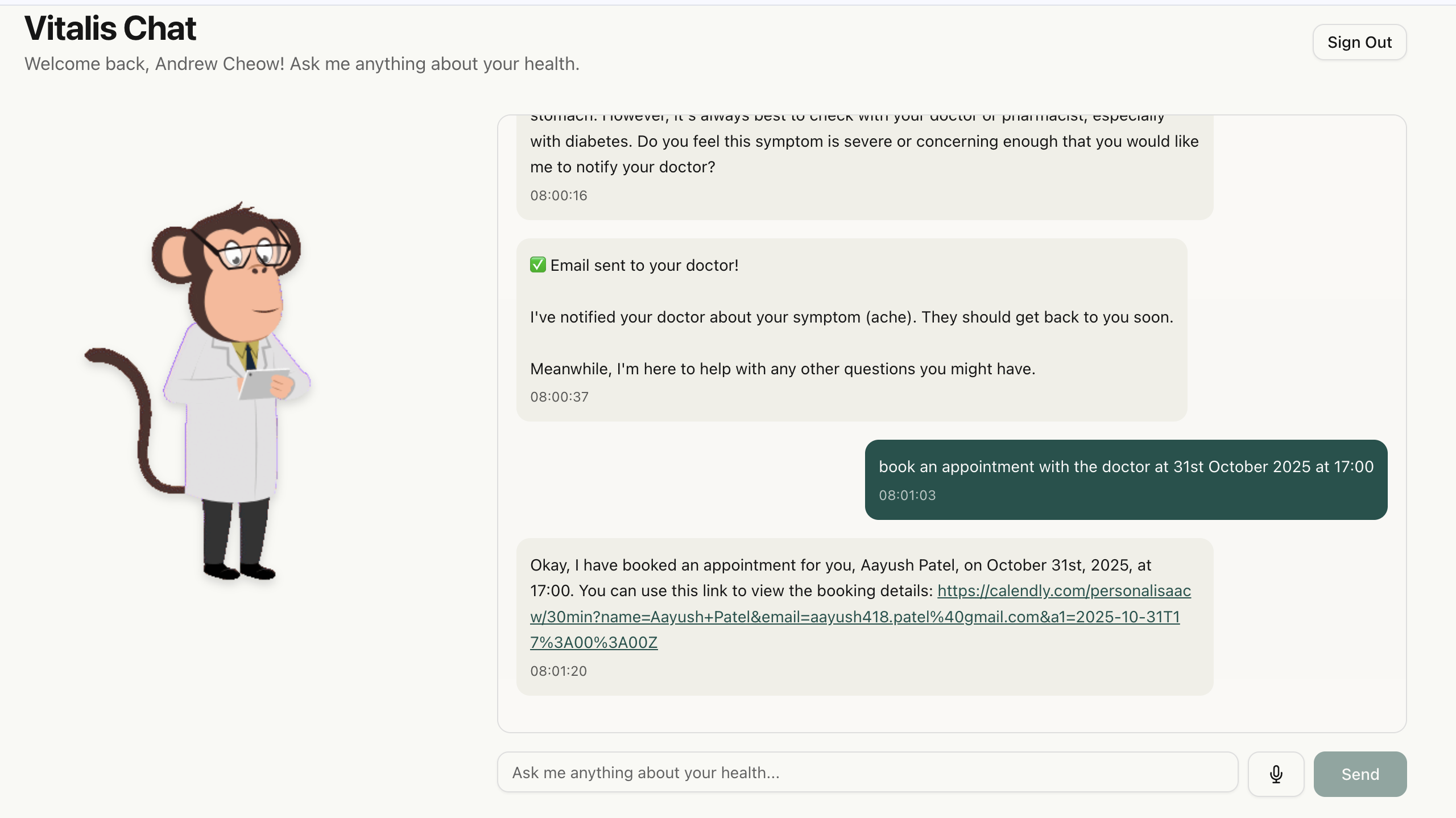This screenshot has width=1456, height=818.
Task: Click the 'Meanwhile, I'm here to help' line
Action: [x=782, y=369]
